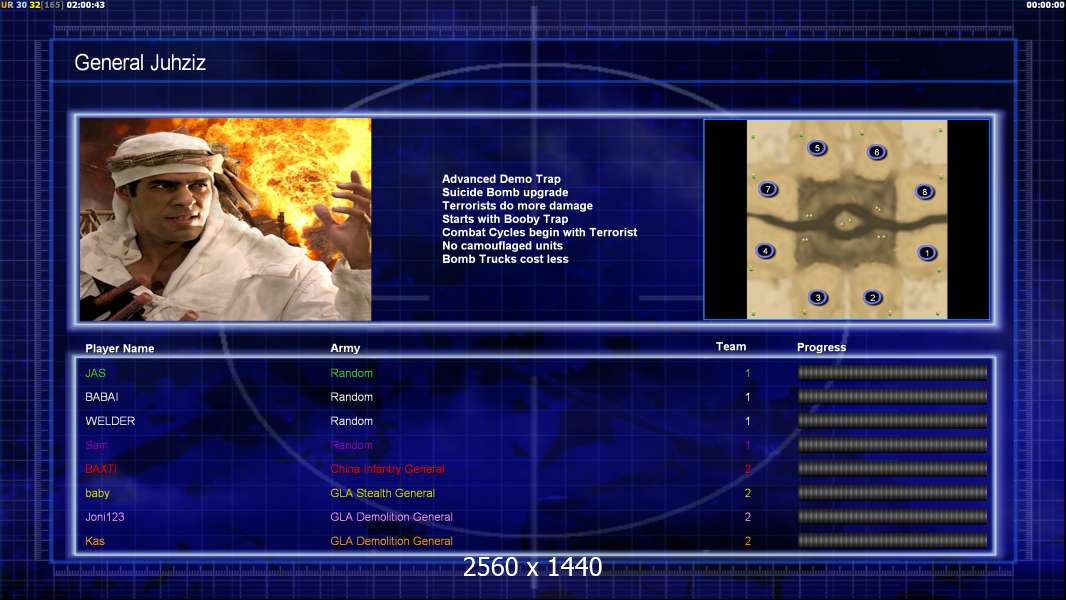Click BABAI's Random army entry
The image size is (1066, 600).
351,397
